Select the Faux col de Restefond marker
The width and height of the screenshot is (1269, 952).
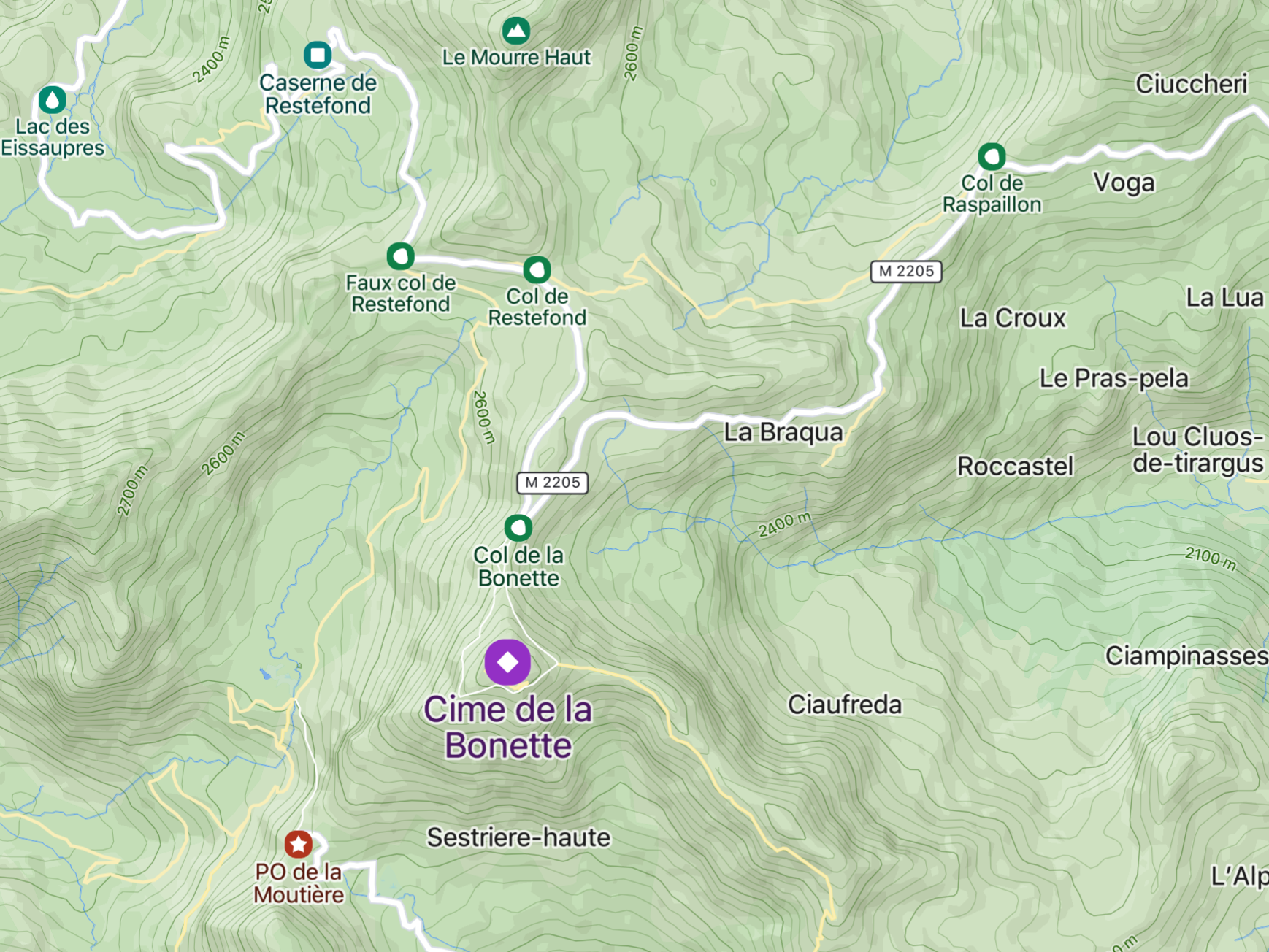pos(400,256)
